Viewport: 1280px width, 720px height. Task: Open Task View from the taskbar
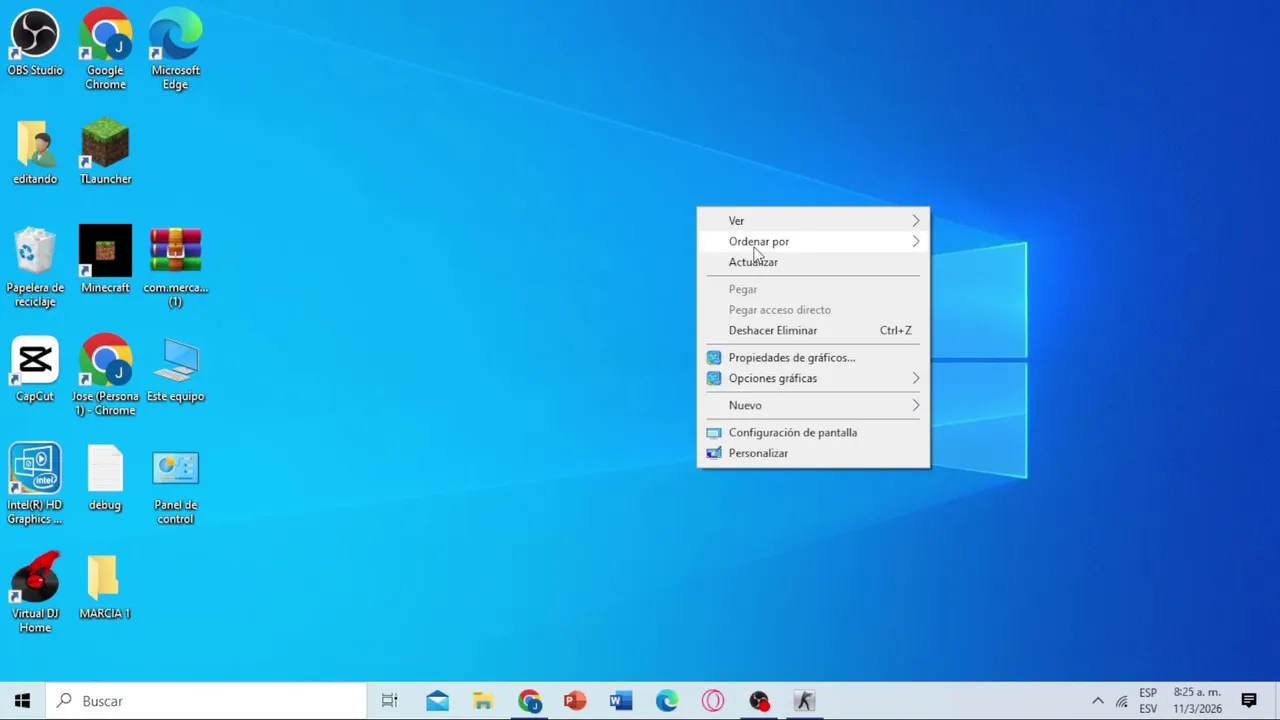[x=390, y=701]
